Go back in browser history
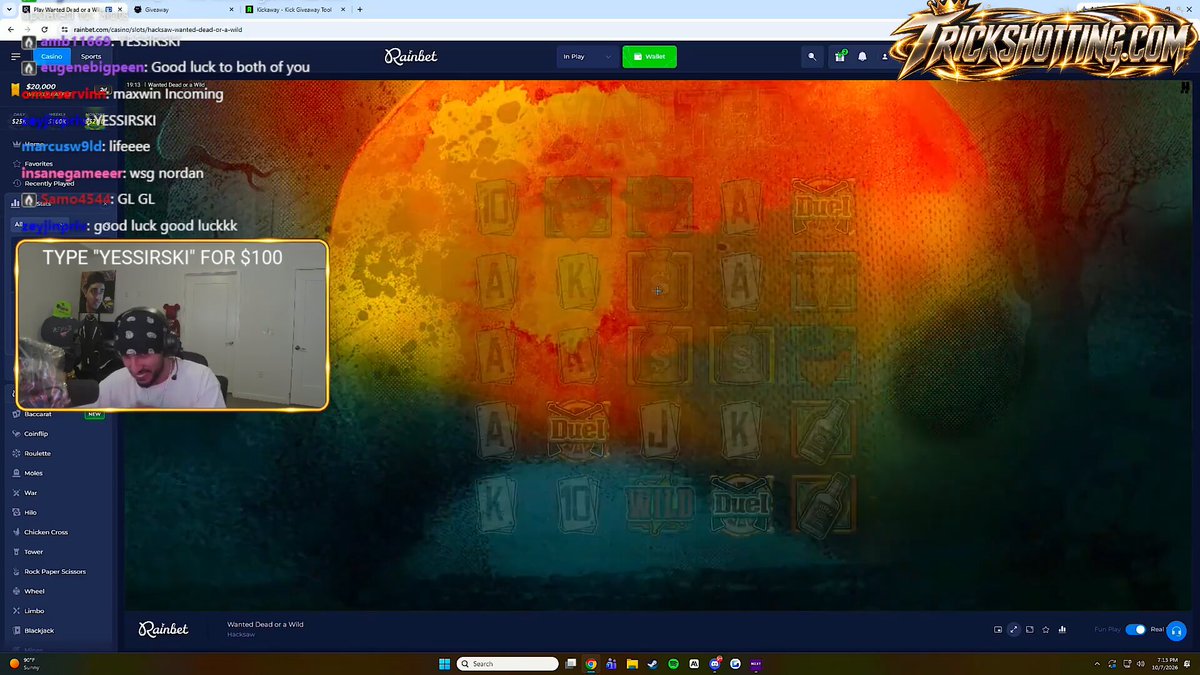This screenshot has height=675, width=1200. click(x=11, y=30)
